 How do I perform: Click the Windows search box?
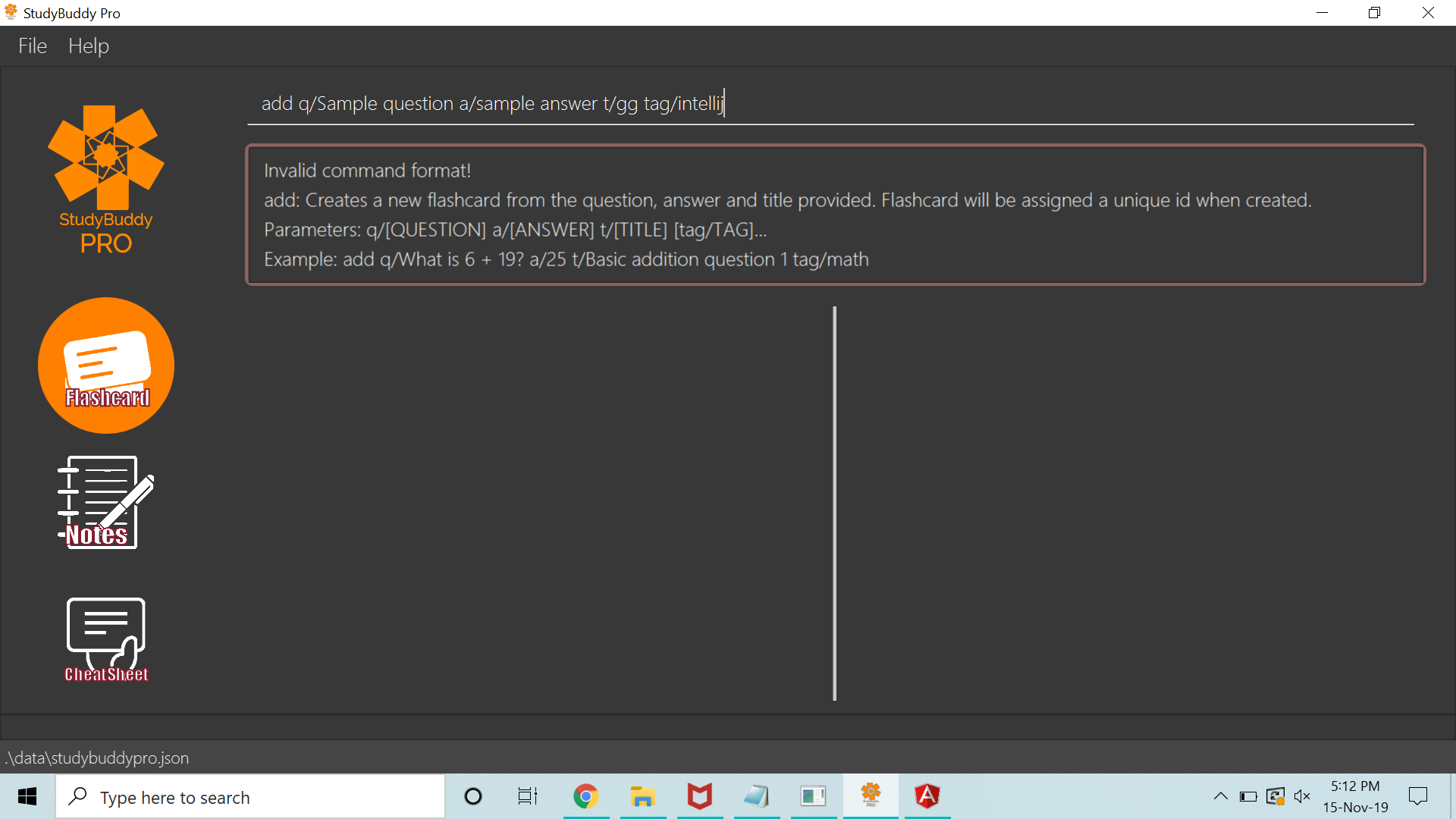click(250, 797)
